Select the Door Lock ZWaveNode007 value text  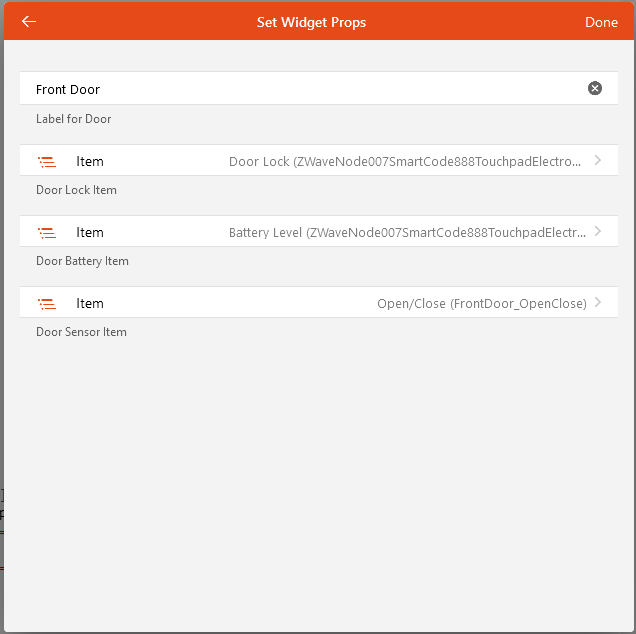coord(404,161)
